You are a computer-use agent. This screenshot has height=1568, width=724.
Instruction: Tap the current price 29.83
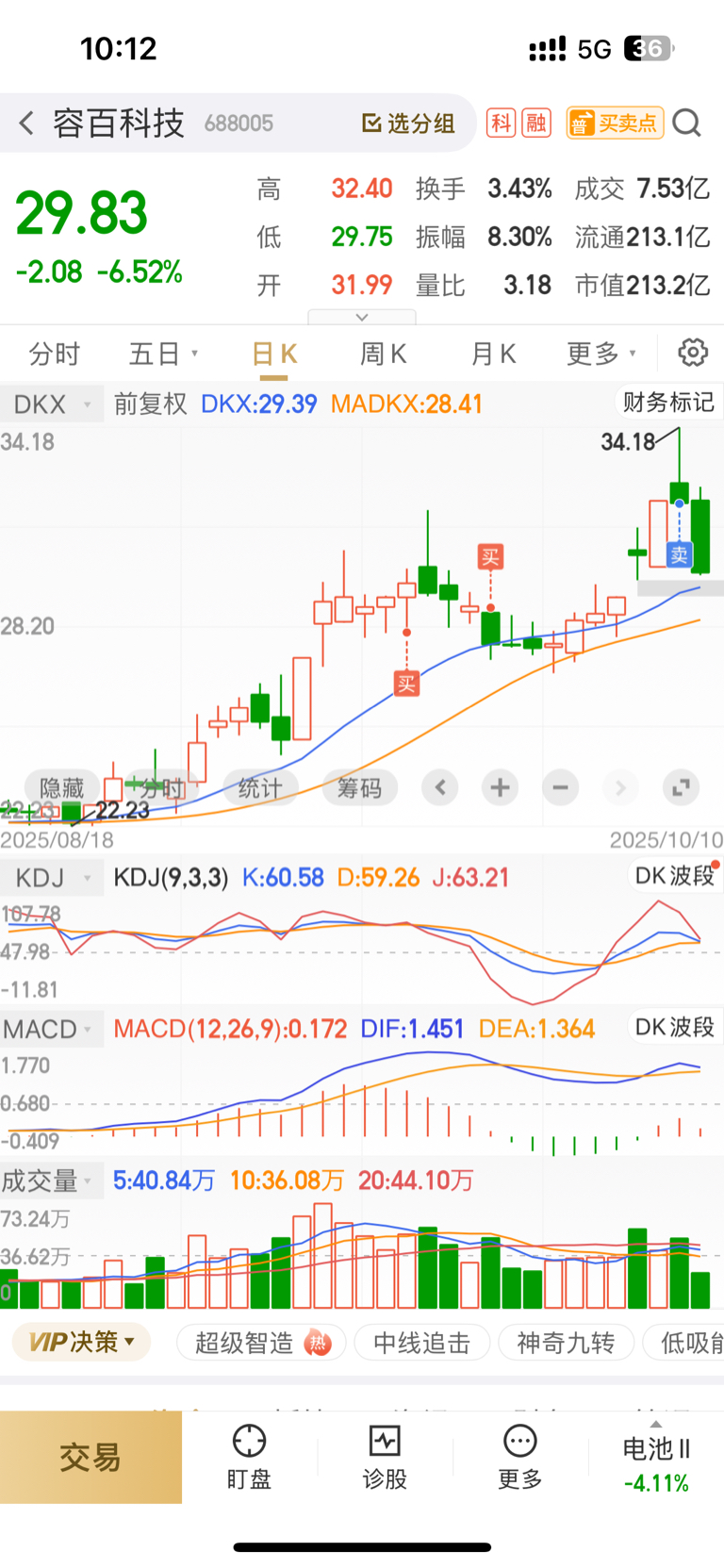click(x=82, y=213)
